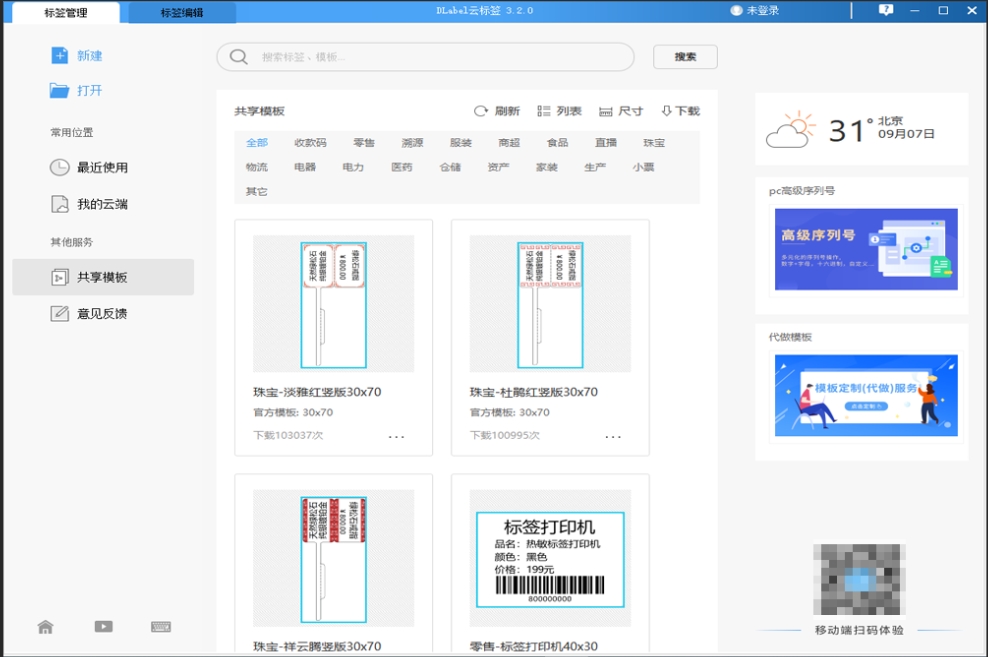Click the 北京 city label

[890, 120]
